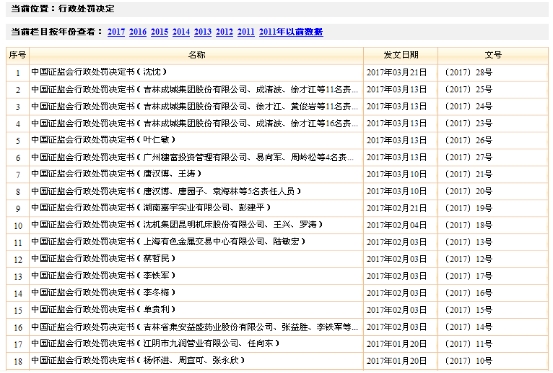
Task: Select document number (2017) 26号
Action: pyautogui.click(x=468, y=140)
